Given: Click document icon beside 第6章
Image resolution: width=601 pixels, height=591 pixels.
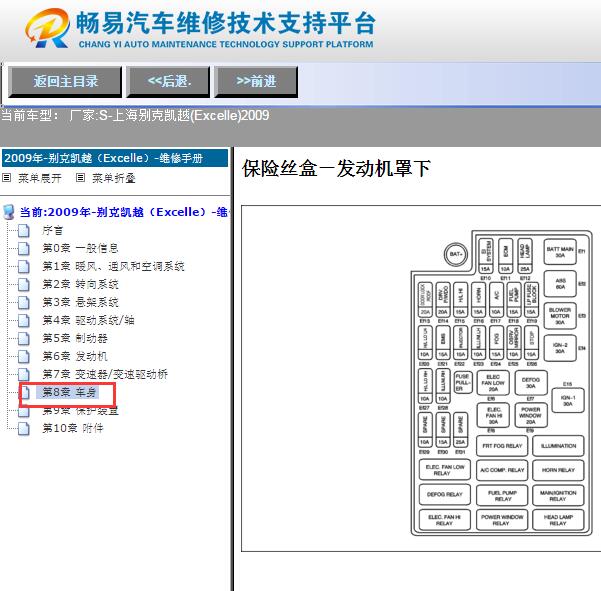Looking at the screenshot, I should (24, 357).
